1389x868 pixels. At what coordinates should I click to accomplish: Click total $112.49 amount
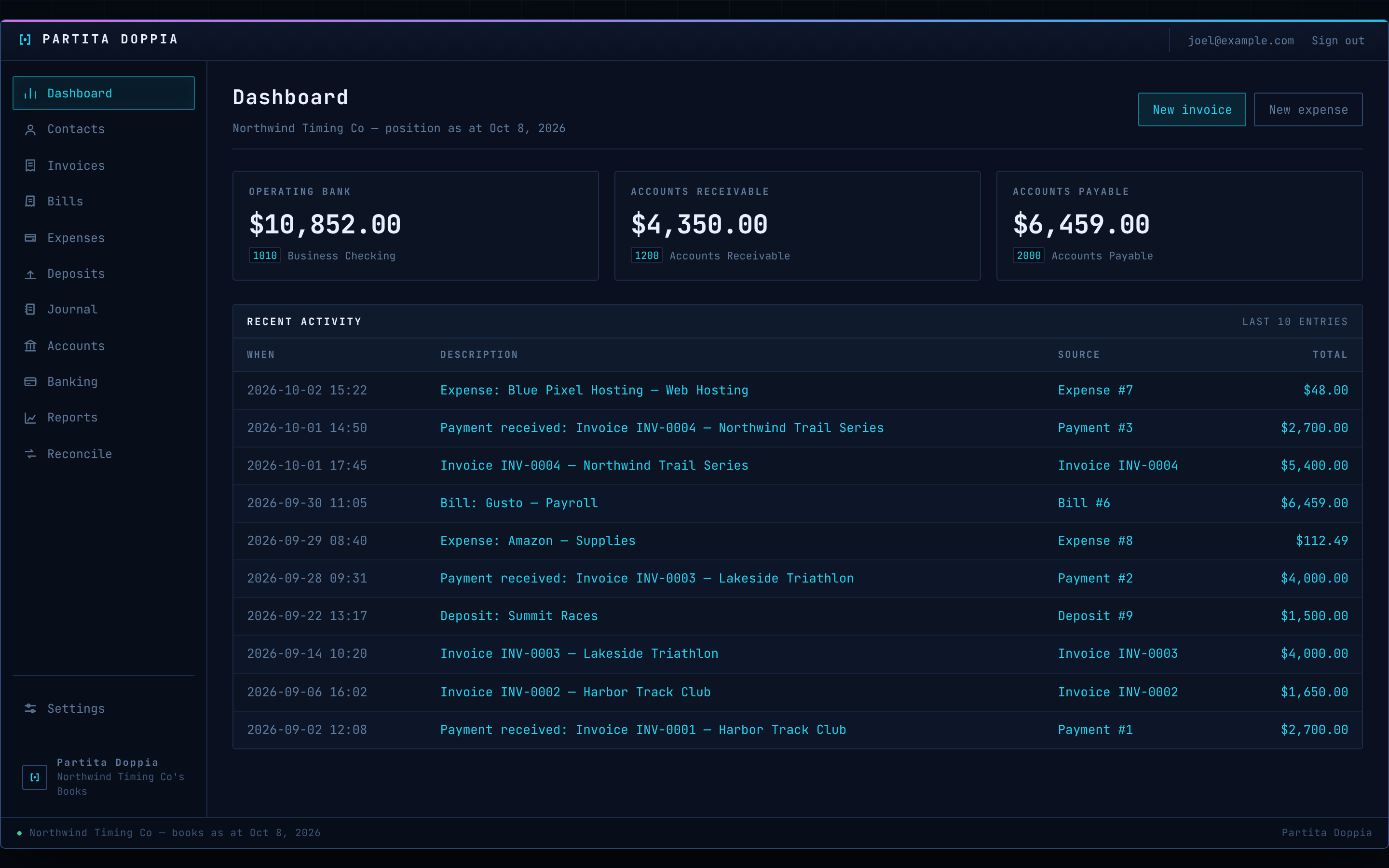tap(1322, 541)
